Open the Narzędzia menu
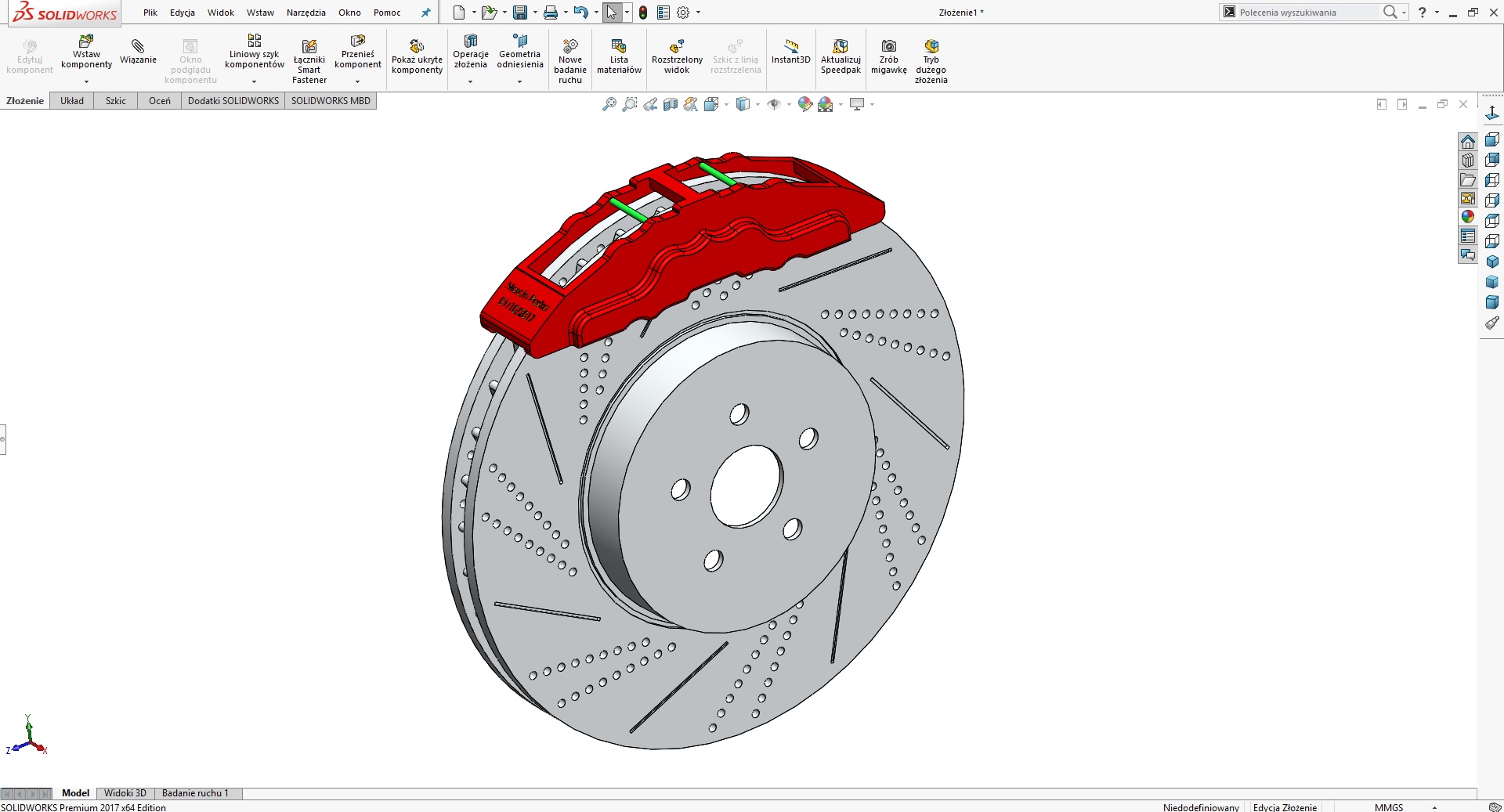This screenshot has width=1504, height=812. point(305,13)
